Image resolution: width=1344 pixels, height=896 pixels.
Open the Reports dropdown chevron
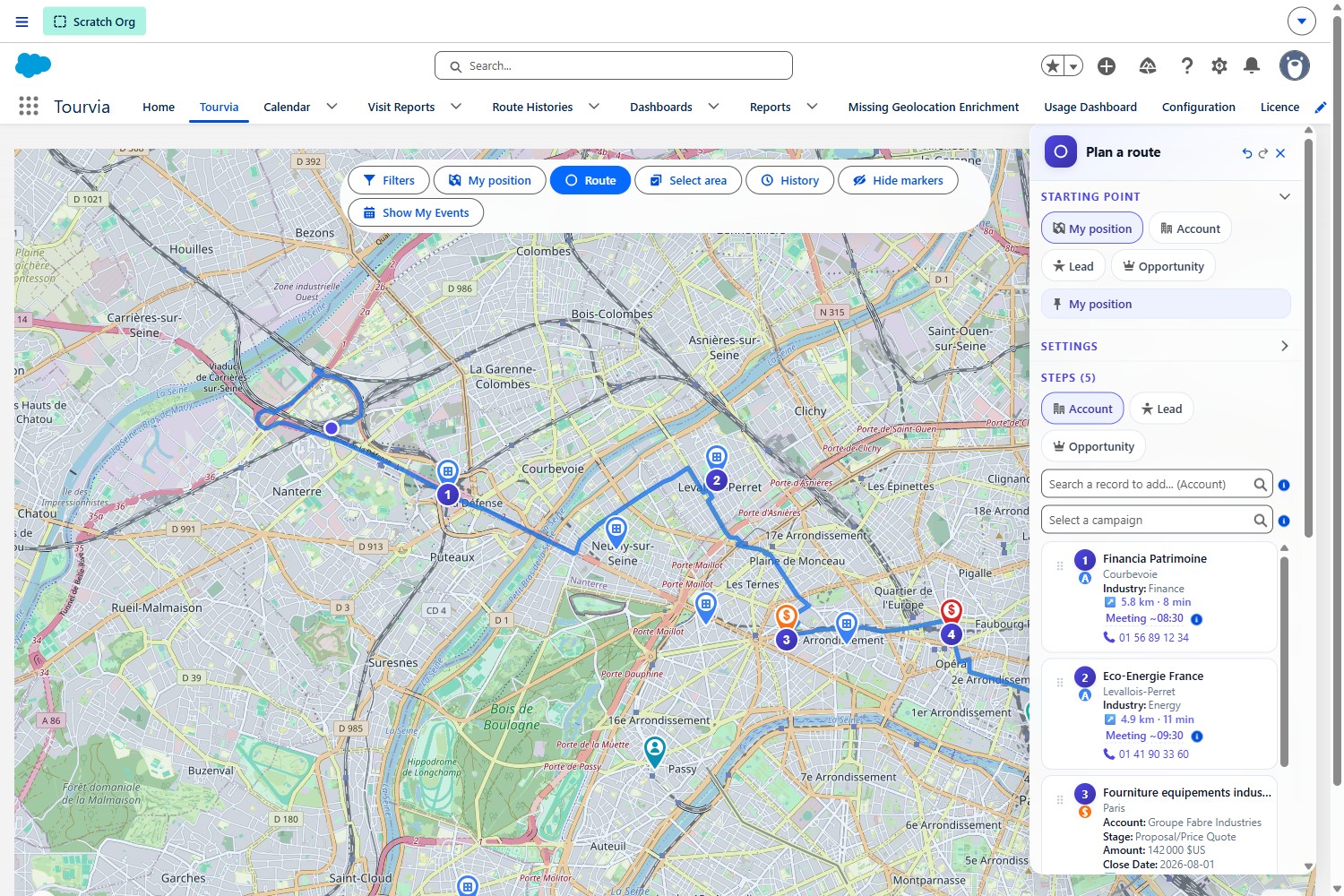click(812, 107)
